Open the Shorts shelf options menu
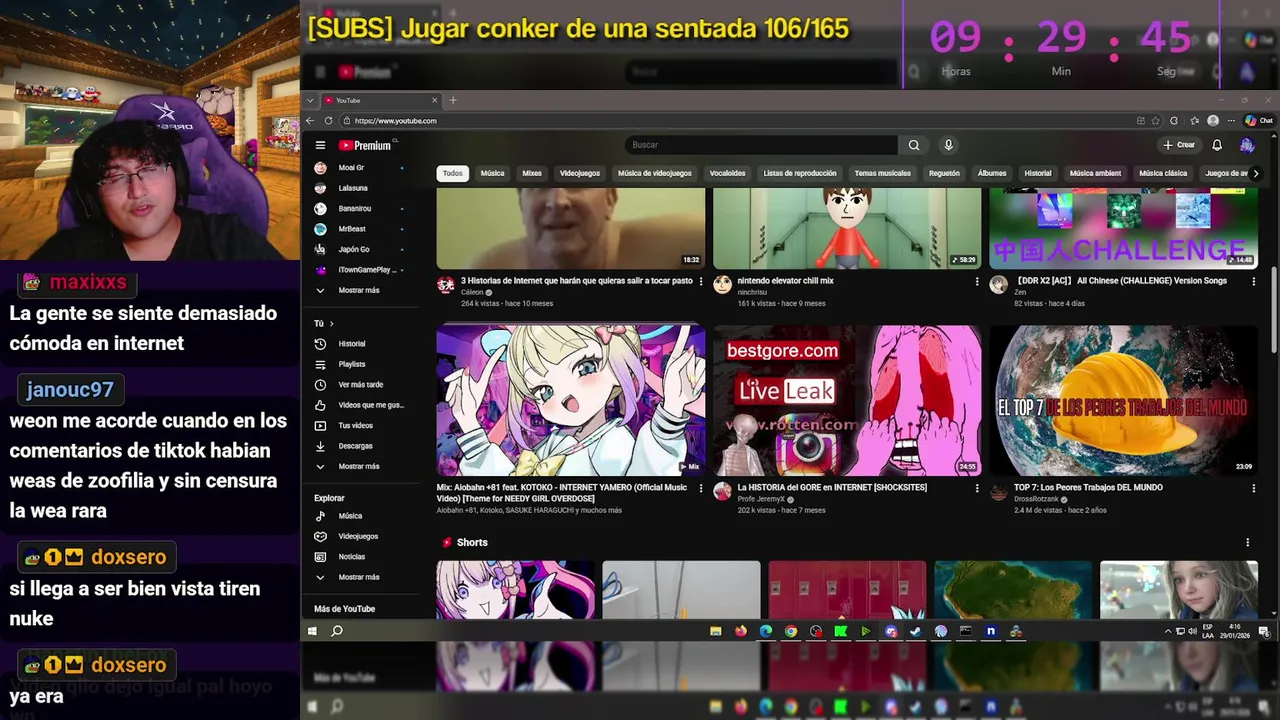1280x720 pixels. pos(1247,542)
